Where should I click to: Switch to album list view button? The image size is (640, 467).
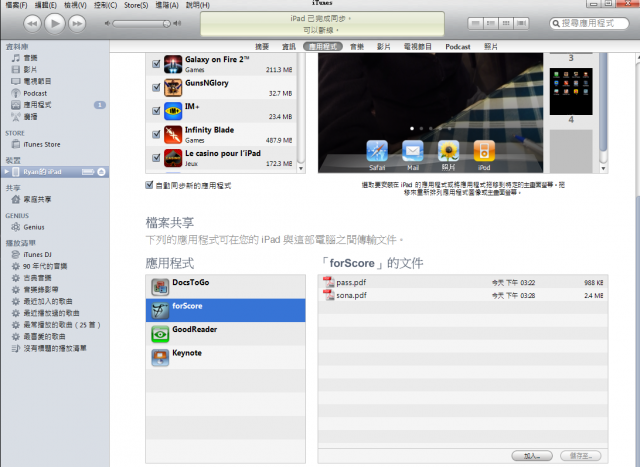(491, 23)
